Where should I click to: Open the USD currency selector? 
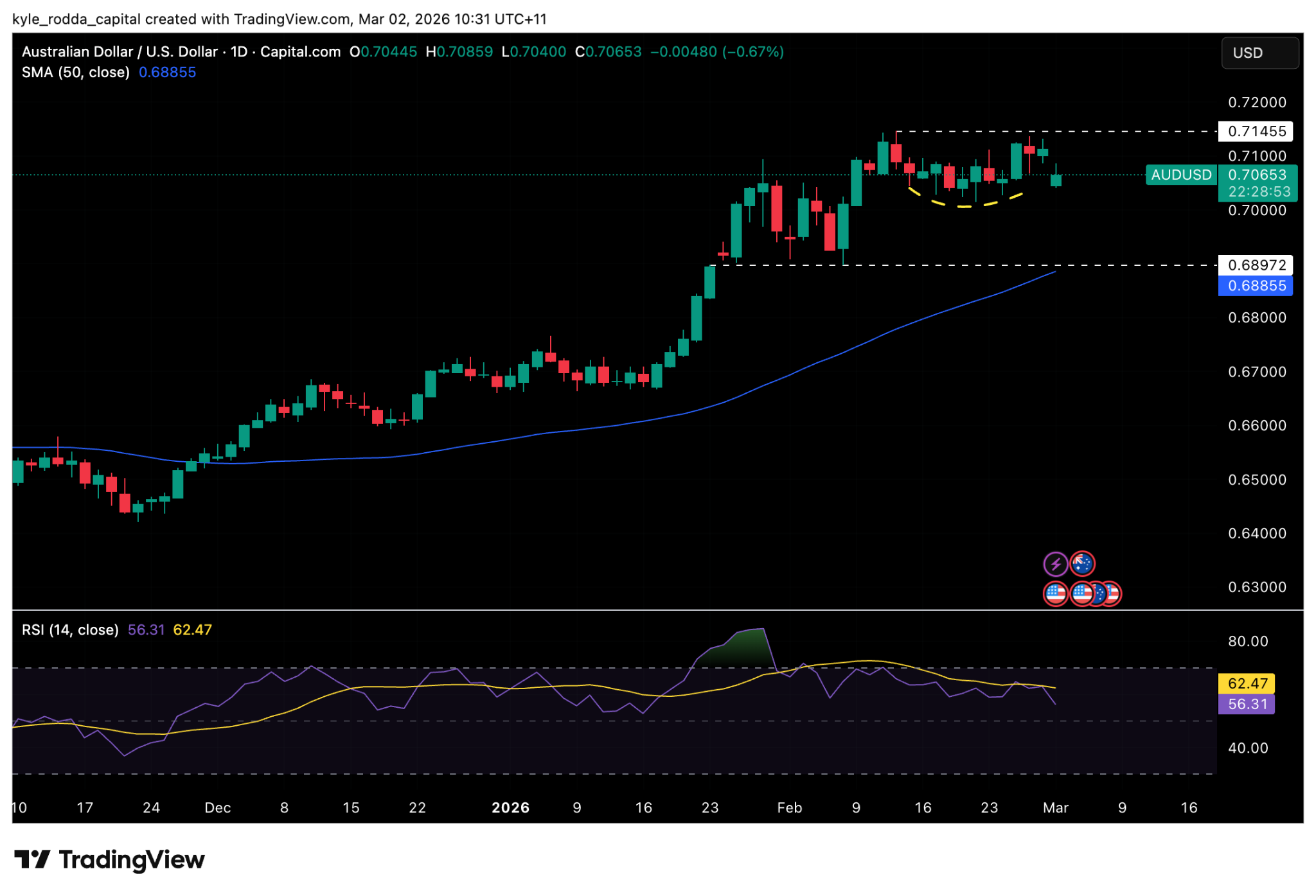point(1259,53)
